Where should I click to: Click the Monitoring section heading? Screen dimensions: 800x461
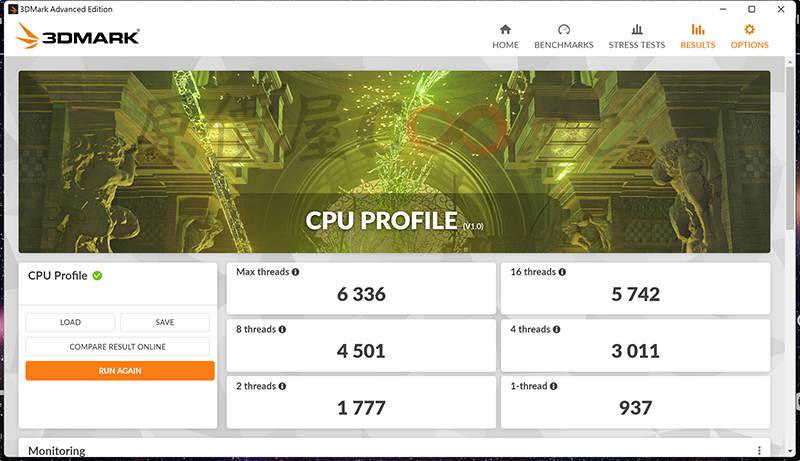pos(57,451)
